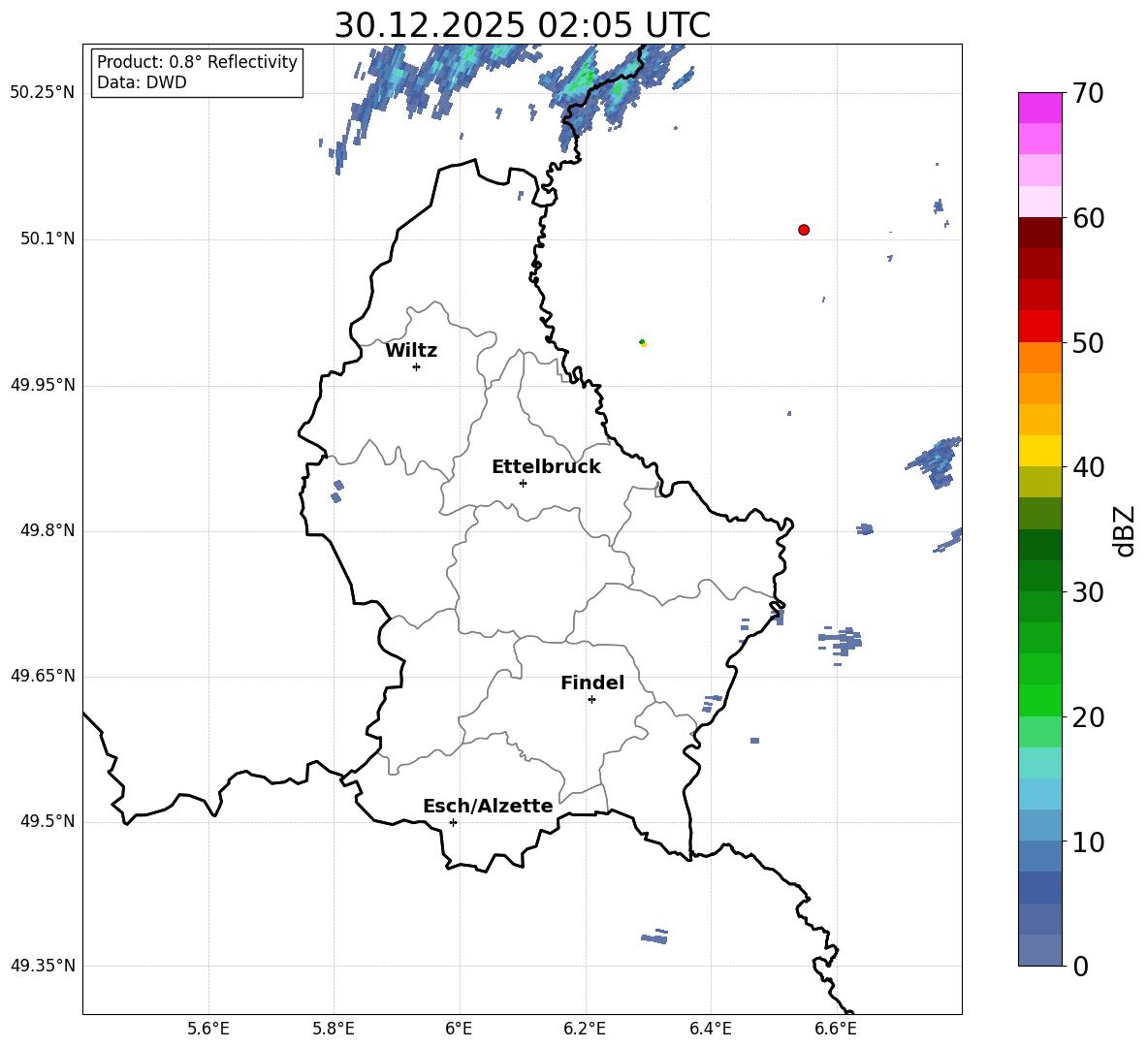
Task: Click the dBZ colorbar axis label
Action: point(1126,530)
